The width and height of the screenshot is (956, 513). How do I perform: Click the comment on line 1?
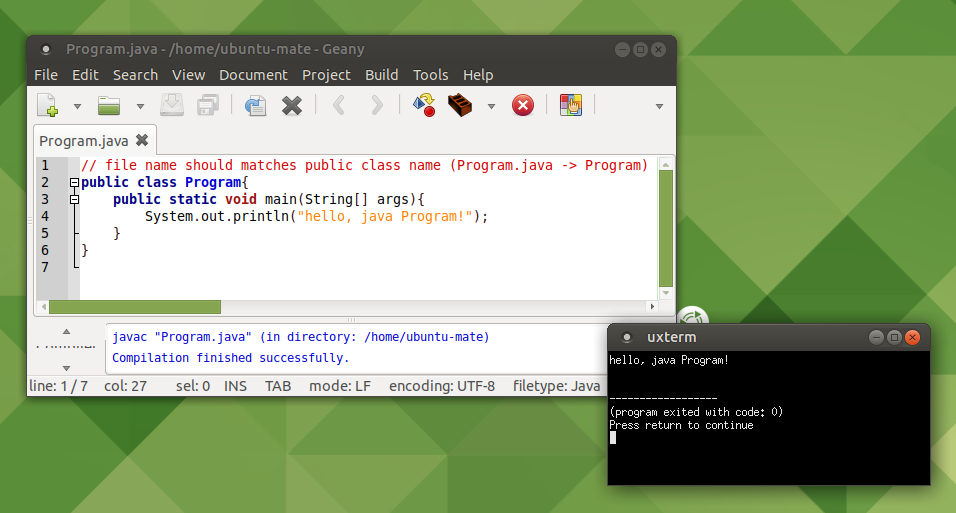(x=364, y=165)
